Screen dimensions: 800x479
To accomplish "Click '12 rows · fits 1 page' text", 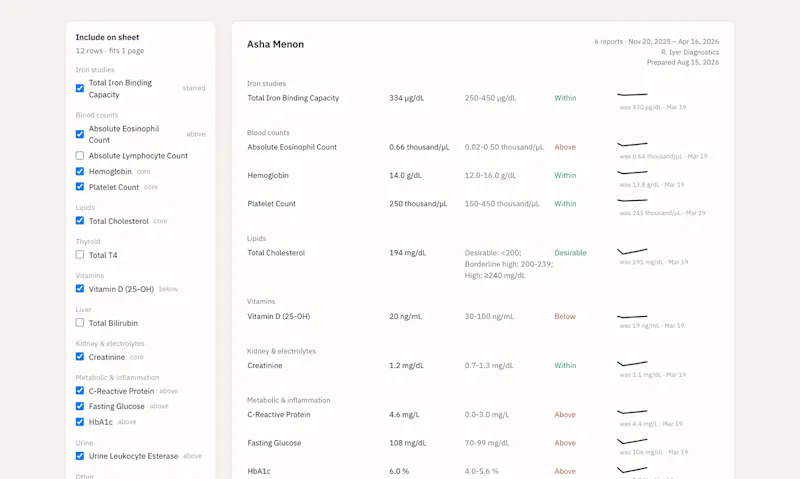I will [x=110, y=51].
